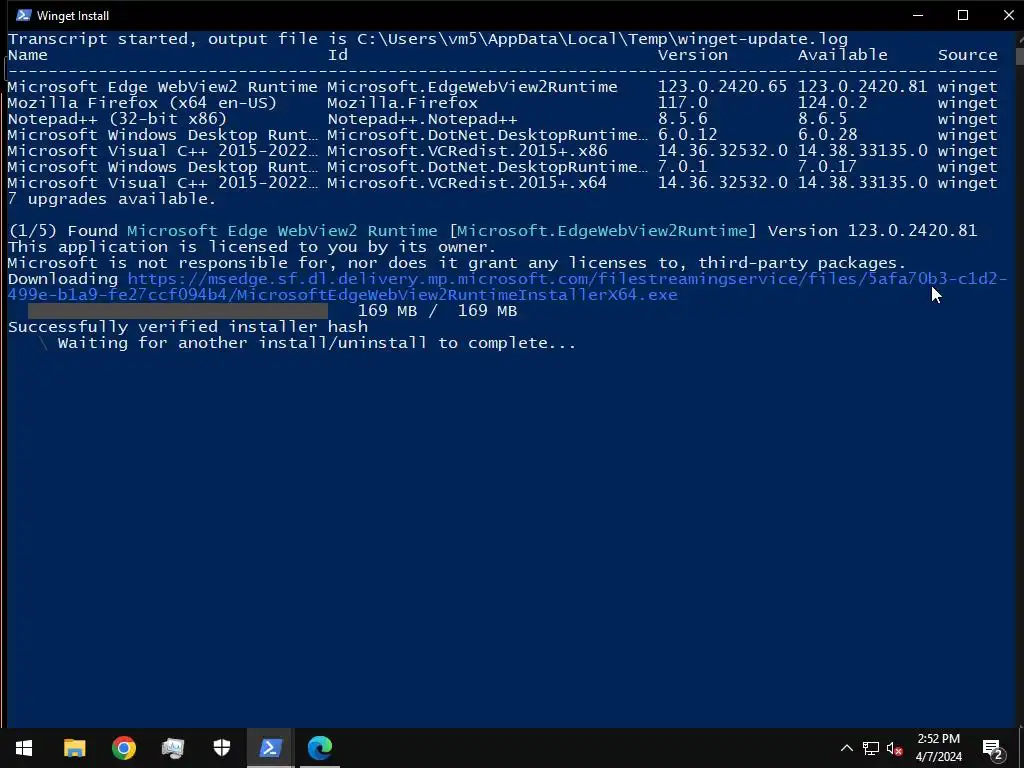Click the 169 MB download progress bar

[x=178, y=311]
